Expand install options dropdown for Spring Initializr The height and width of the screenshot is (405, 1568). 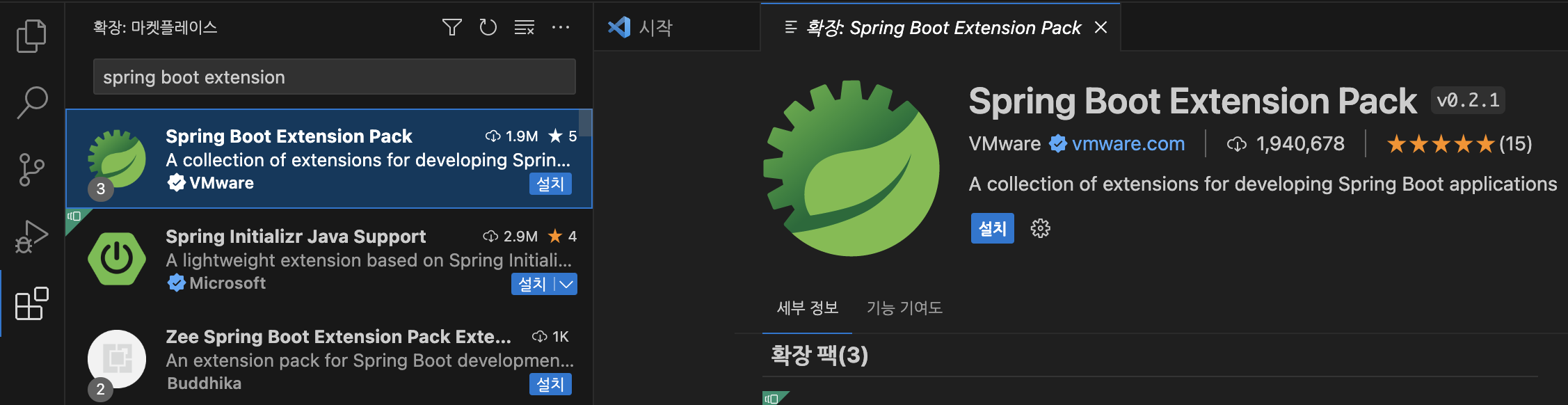(566, 284)
